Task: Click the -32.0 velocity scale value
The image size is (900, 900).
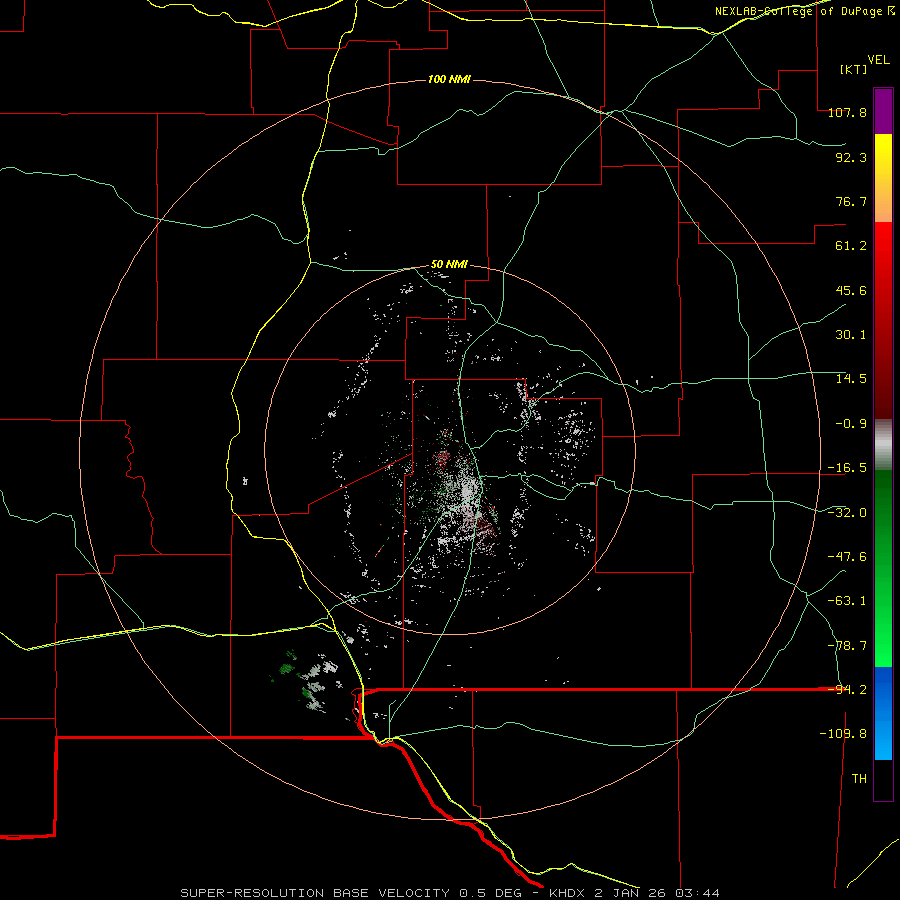Action: pos(847,513)
